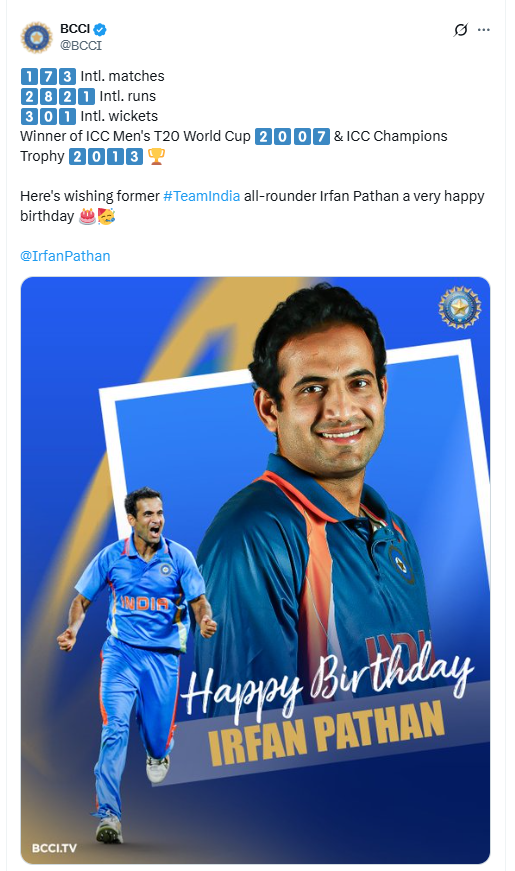Click the party face emoji

click(x=106, y=216)
